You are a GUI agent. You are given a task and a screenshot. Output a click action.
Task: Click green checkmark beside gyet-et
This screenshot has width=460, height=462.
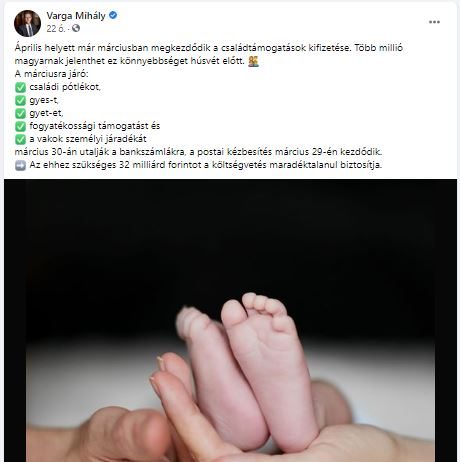(20, 113)
